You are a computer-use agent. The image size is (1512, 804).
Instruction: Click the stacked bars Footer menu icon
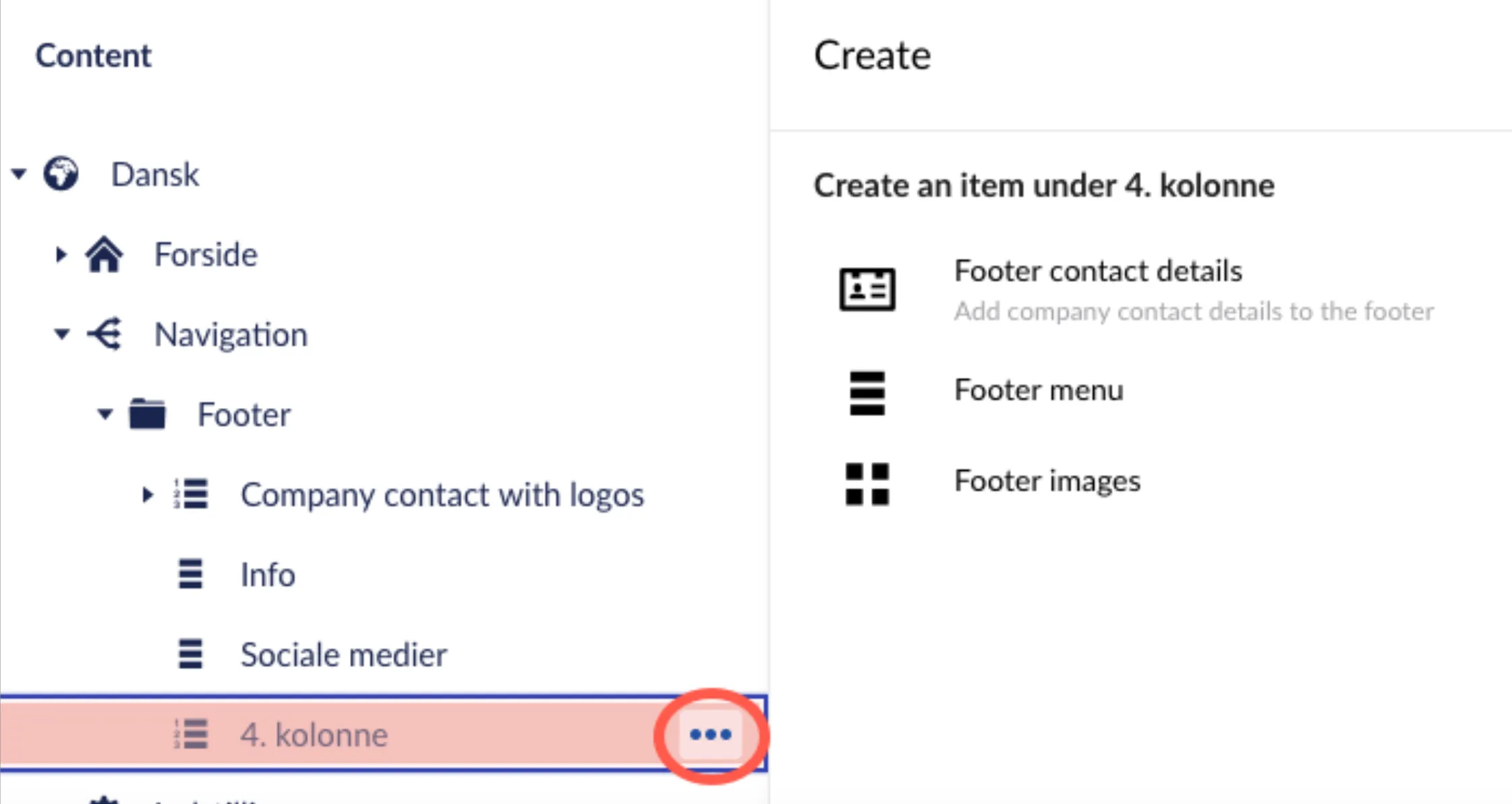(867, 393)
